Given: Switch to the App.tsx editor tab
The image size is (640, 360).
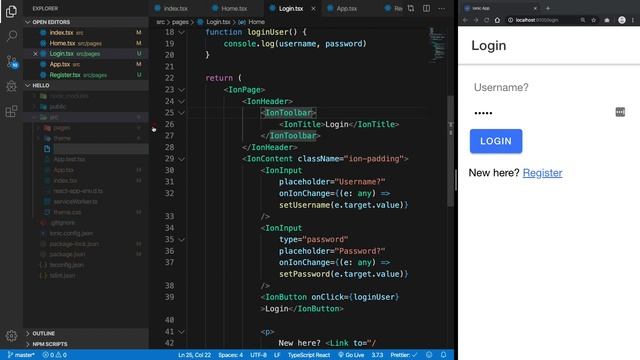Looking at the screenshot, I should point(346,9).
